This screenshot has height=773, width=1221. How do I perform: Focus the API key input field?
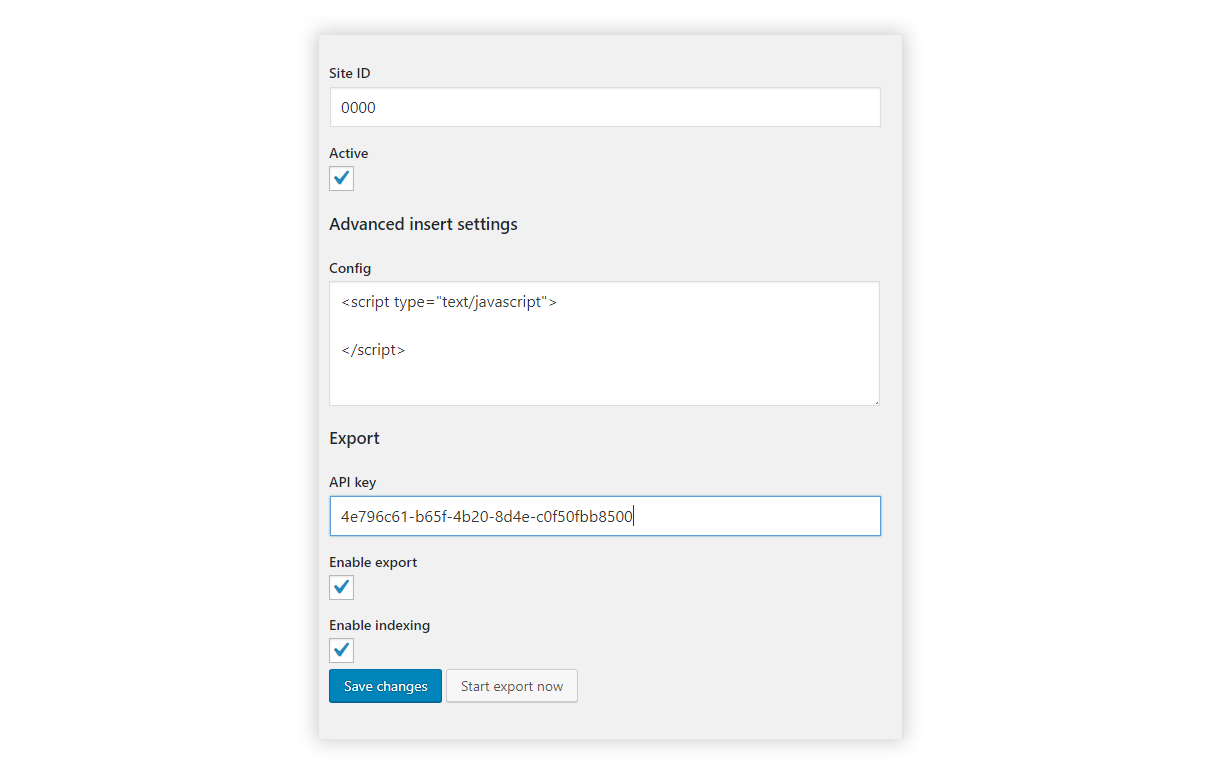pos(605,516)
